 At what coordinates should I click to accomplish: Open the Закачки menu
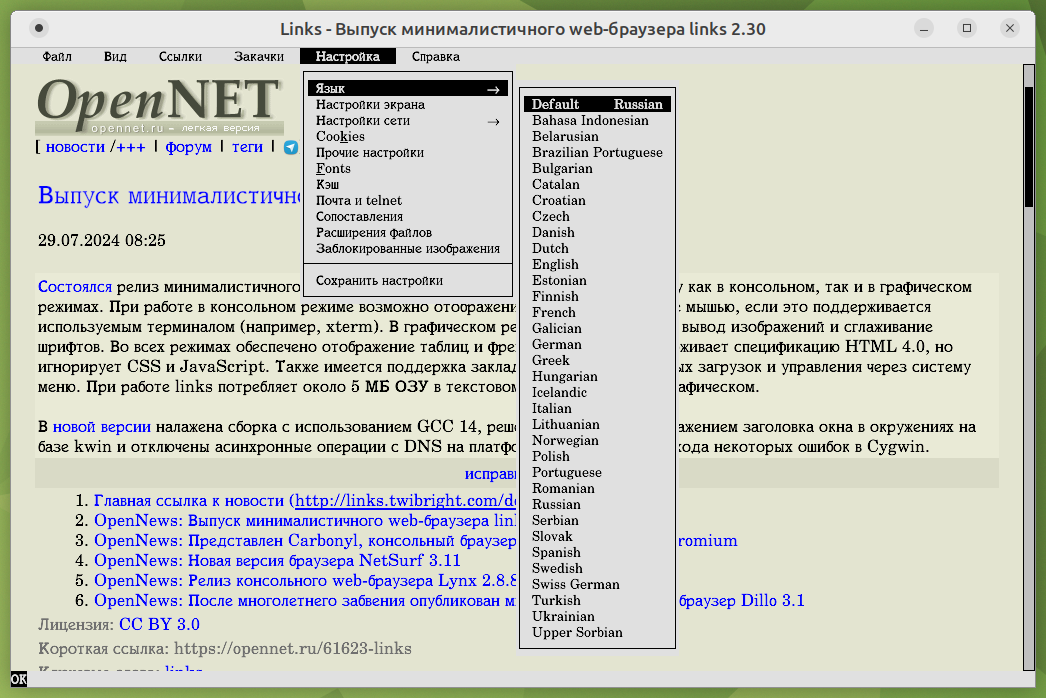coord(259,57)
